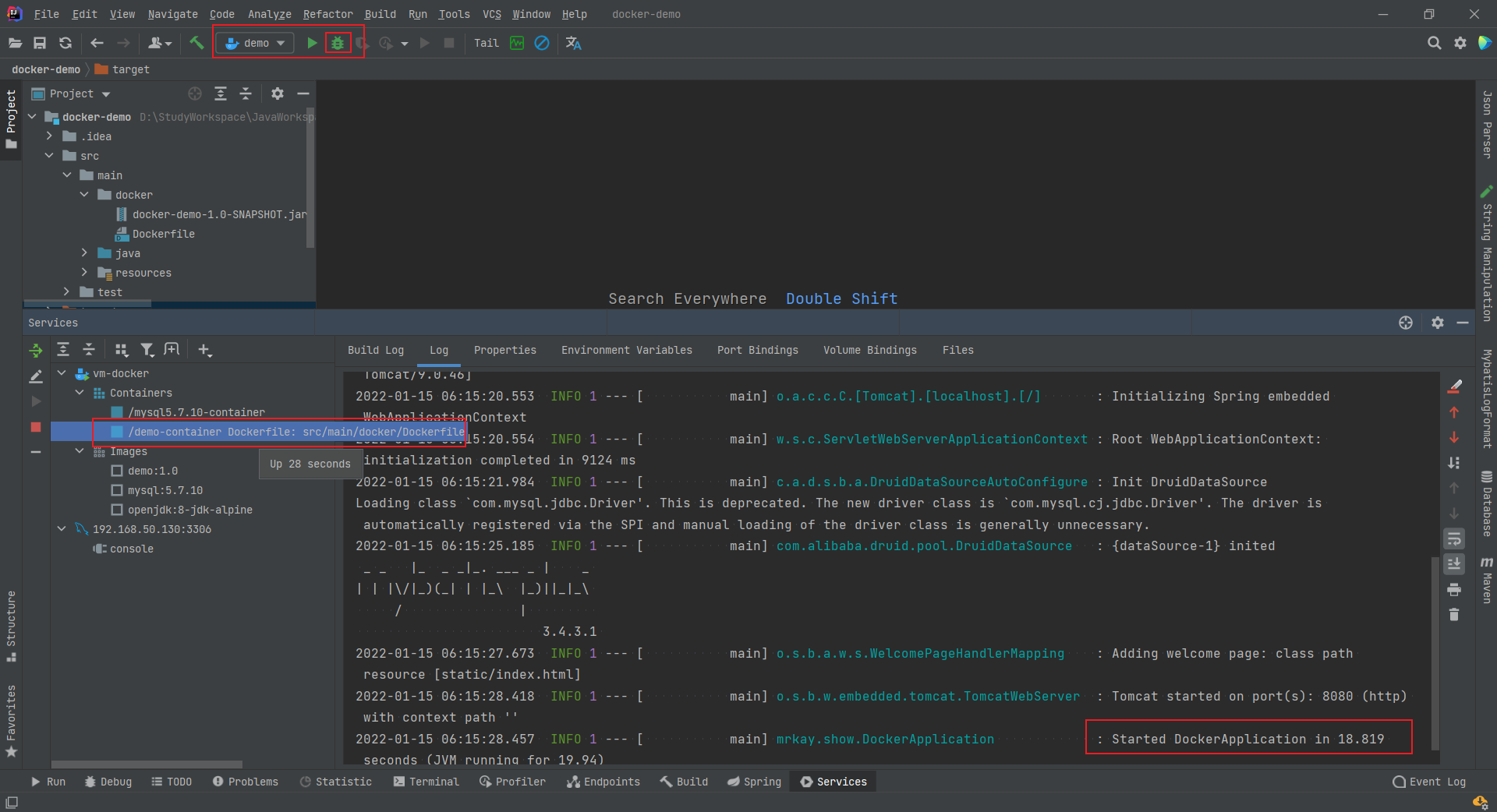Collapse all nodes in Project panel

point(246,94)
